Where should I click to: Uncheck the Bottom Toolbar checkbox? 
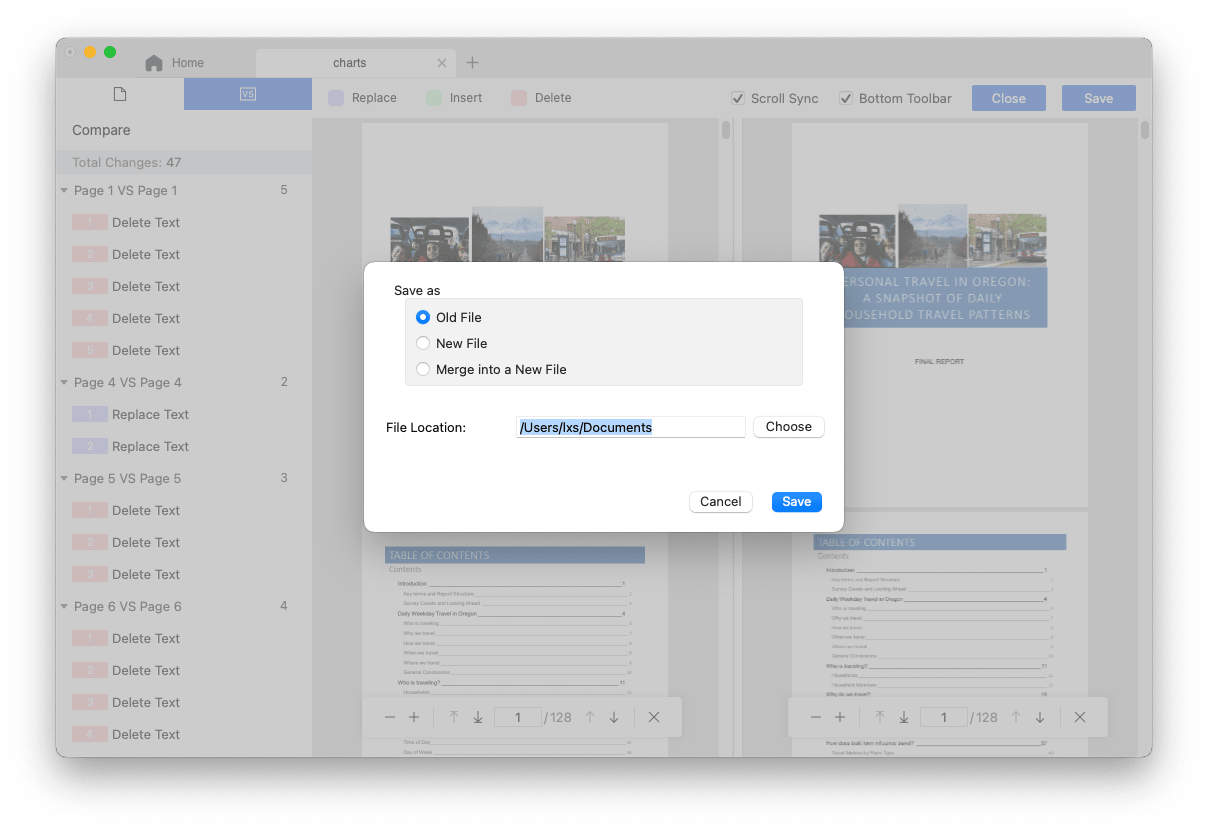pos(846,98)
